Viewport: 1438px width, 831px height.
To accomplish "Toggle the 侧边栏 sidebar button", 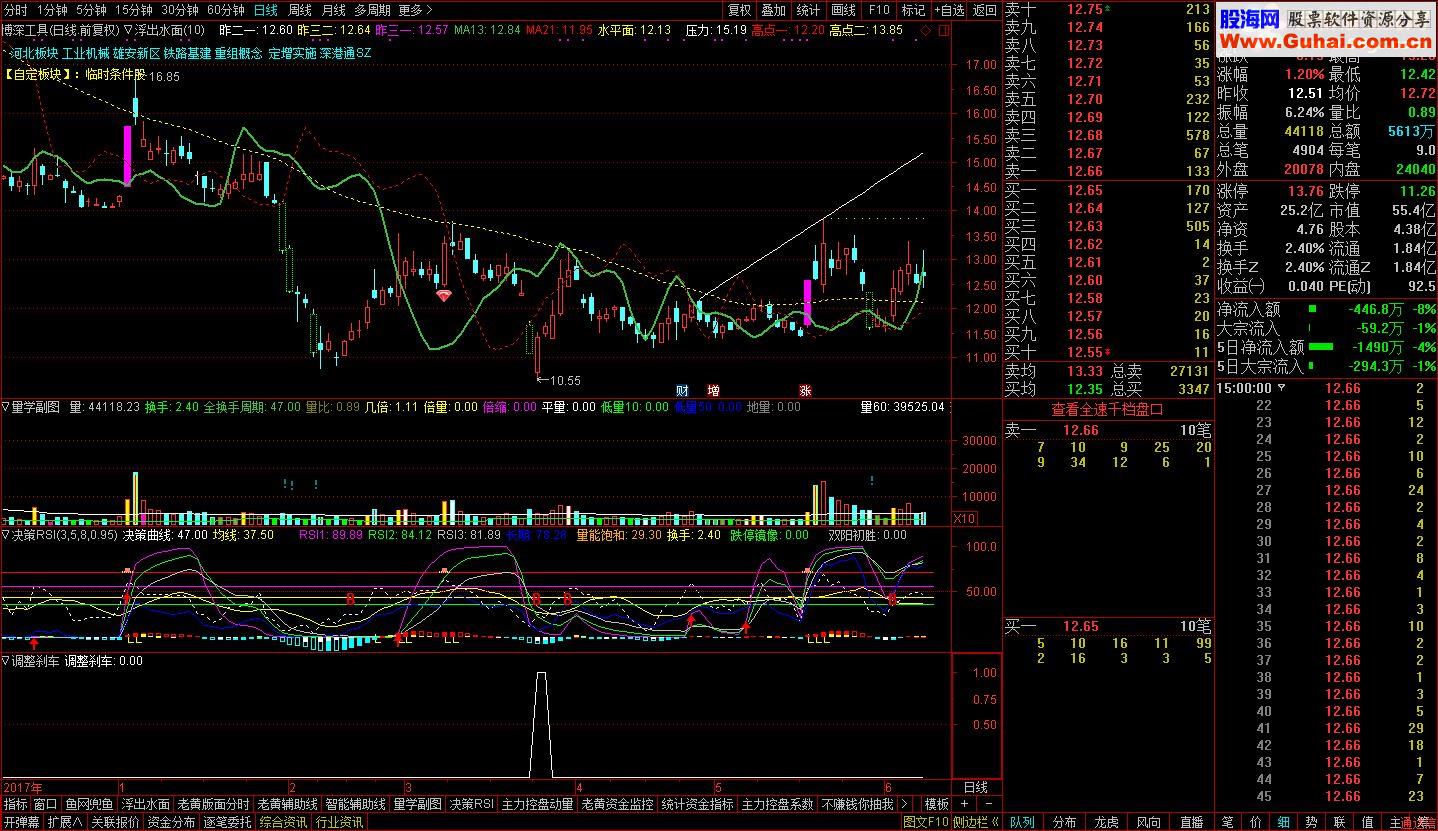I will point(976,822).
